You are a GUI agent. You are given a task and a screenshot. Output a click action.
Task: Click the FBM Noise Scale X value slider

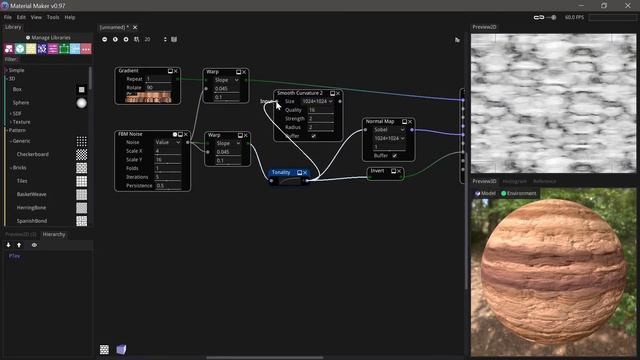[x=168, y=151]
